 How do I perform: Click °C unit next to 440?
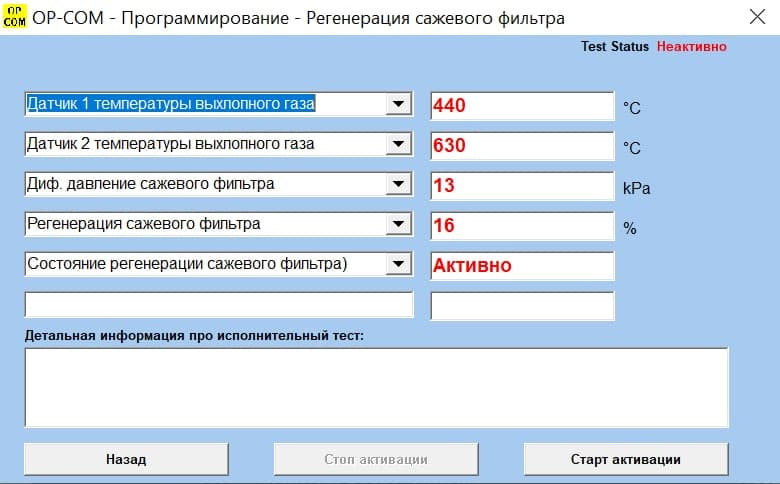point(632,108)
